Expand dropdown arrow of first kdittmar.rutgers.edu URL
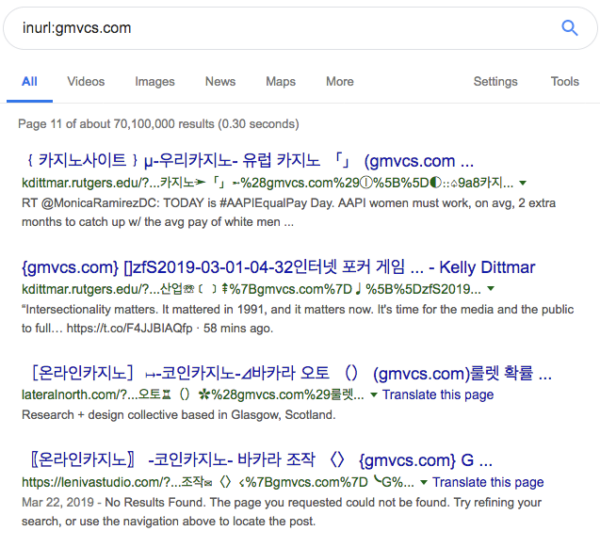This screenshot has height=547, width=600. point(523,183)
